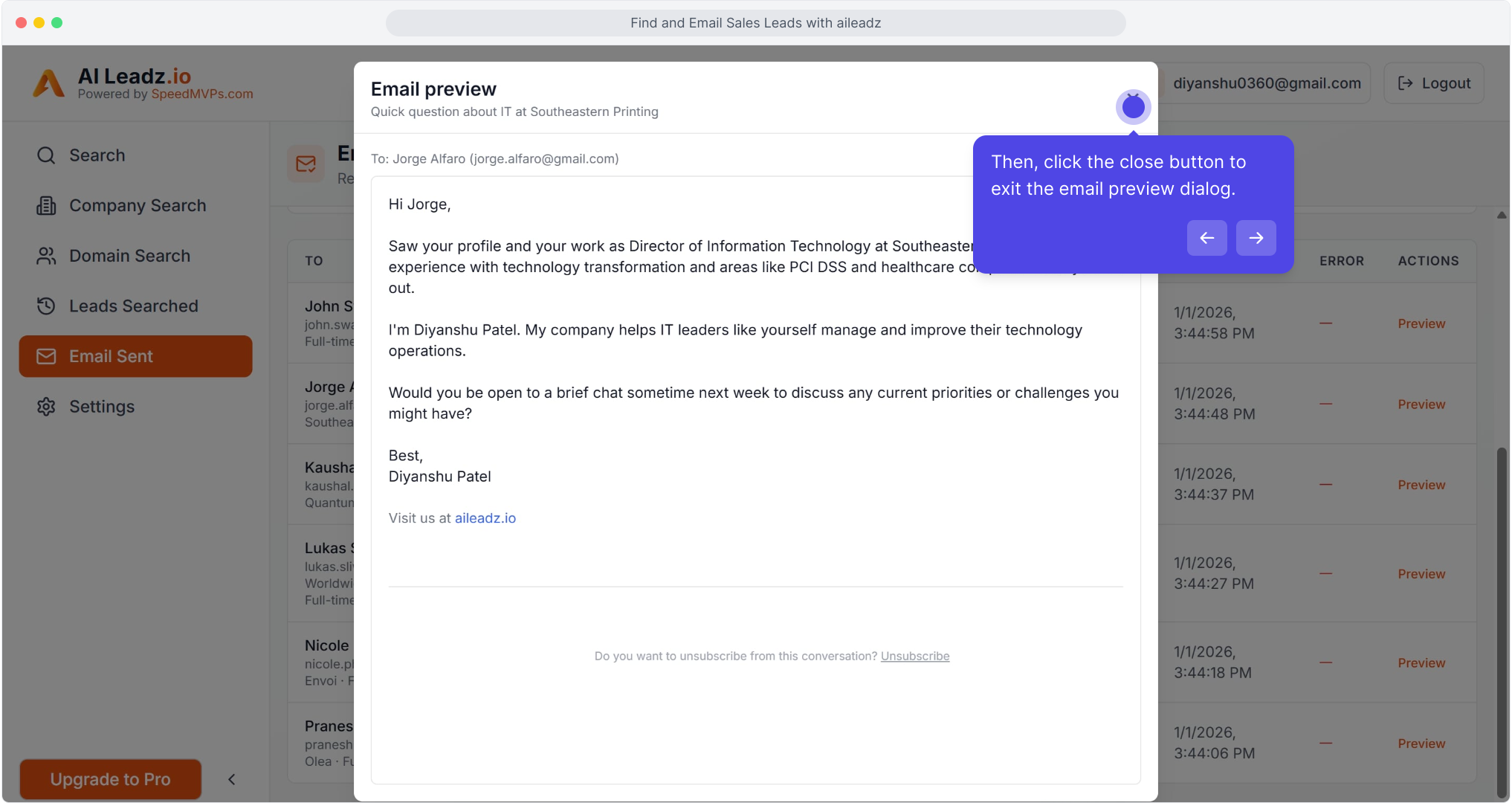This screenshot has height=803, width=1512.
Task: Click the Upgrade to Pro button
Action: point(110,779)
